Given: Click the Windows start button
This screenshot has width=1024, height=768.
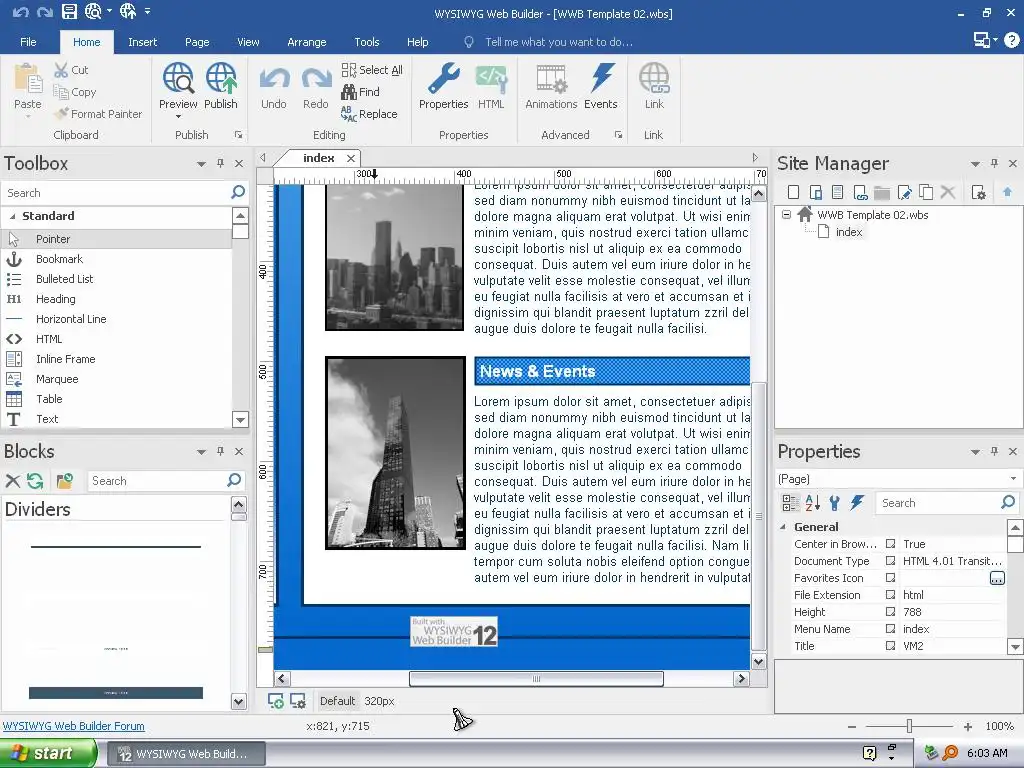Looking at the screenshot, I should tap(48, 753).
